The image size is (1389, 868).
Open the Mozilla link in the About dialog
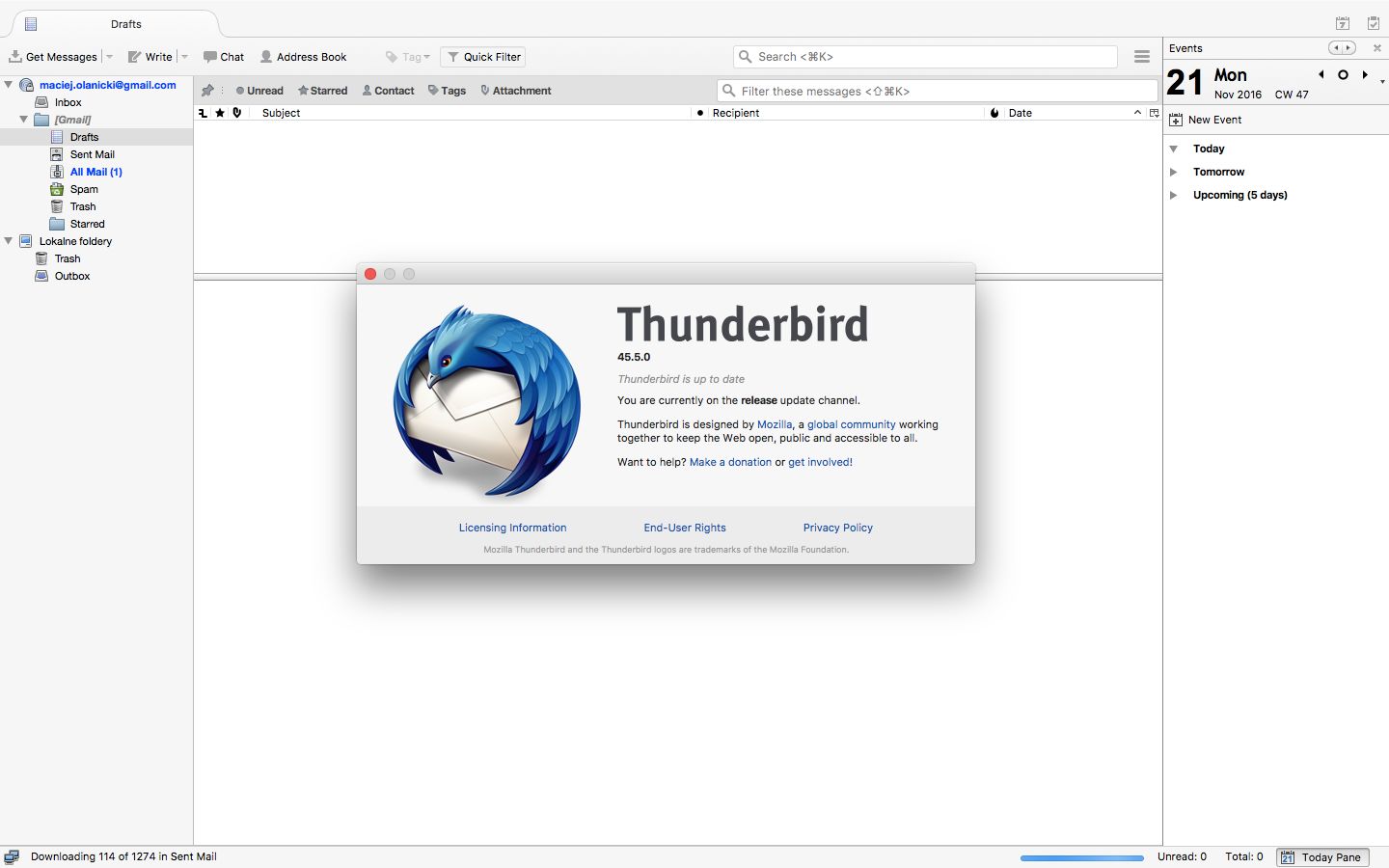(775, 424)
